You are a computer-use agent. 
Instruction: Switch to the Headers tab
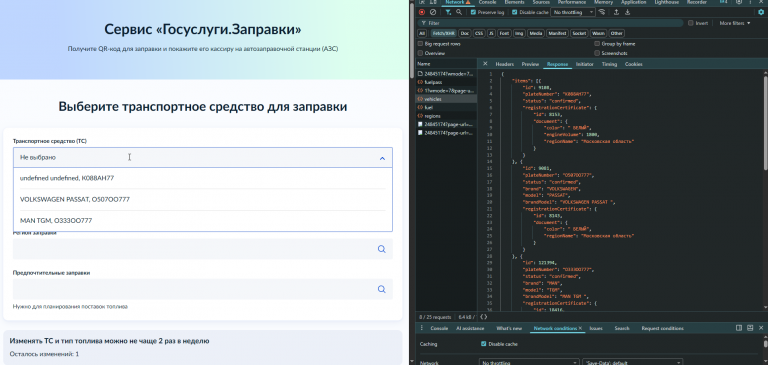click(504, 64)
